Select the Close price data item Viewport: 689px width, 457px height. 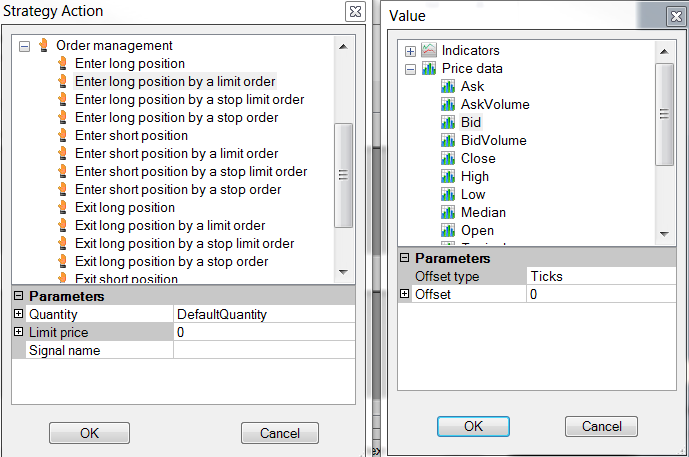tap(478, 159)
